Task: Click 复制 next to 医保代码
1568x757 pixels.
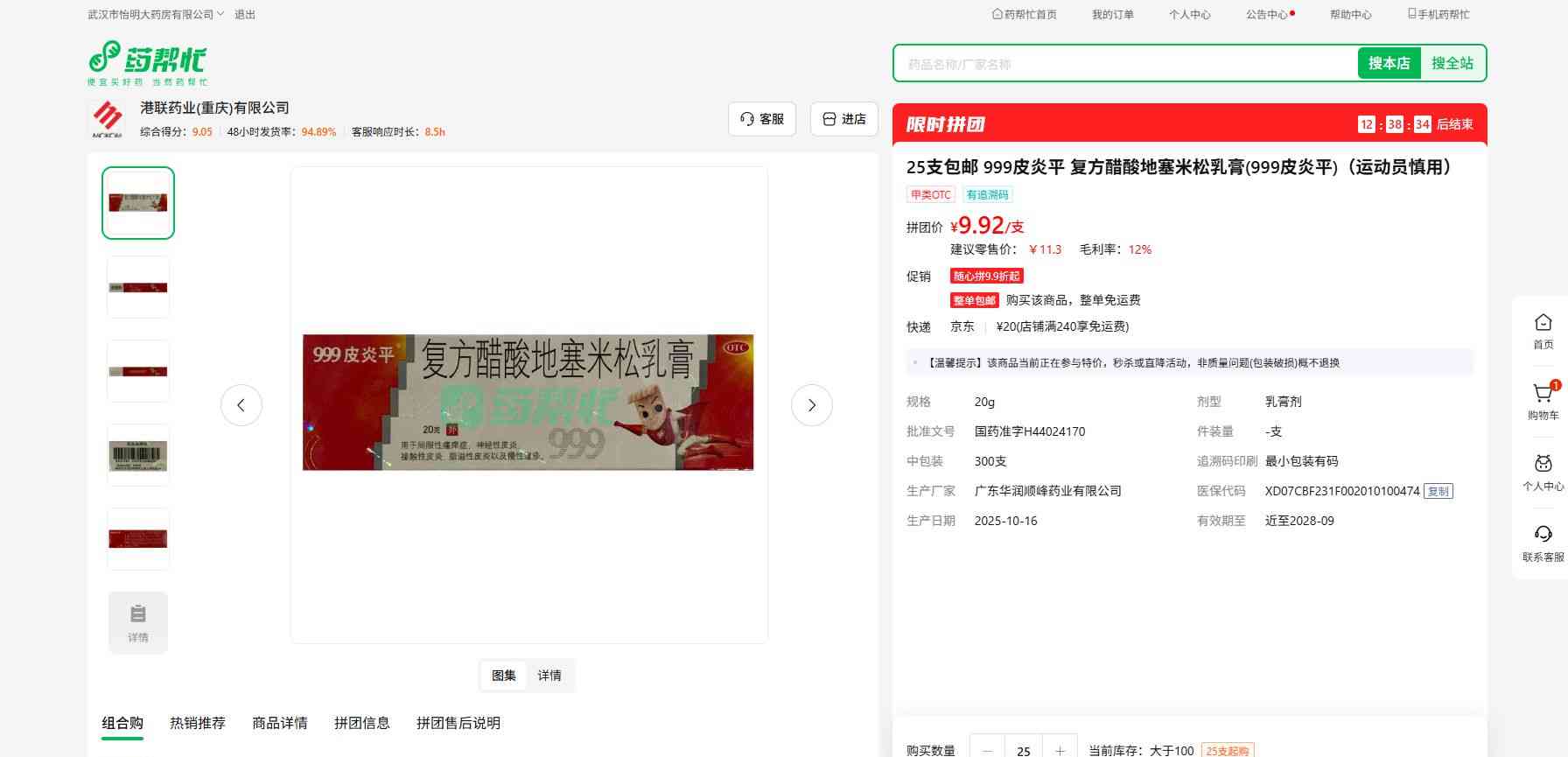Action: click(x=1438, y=492)
